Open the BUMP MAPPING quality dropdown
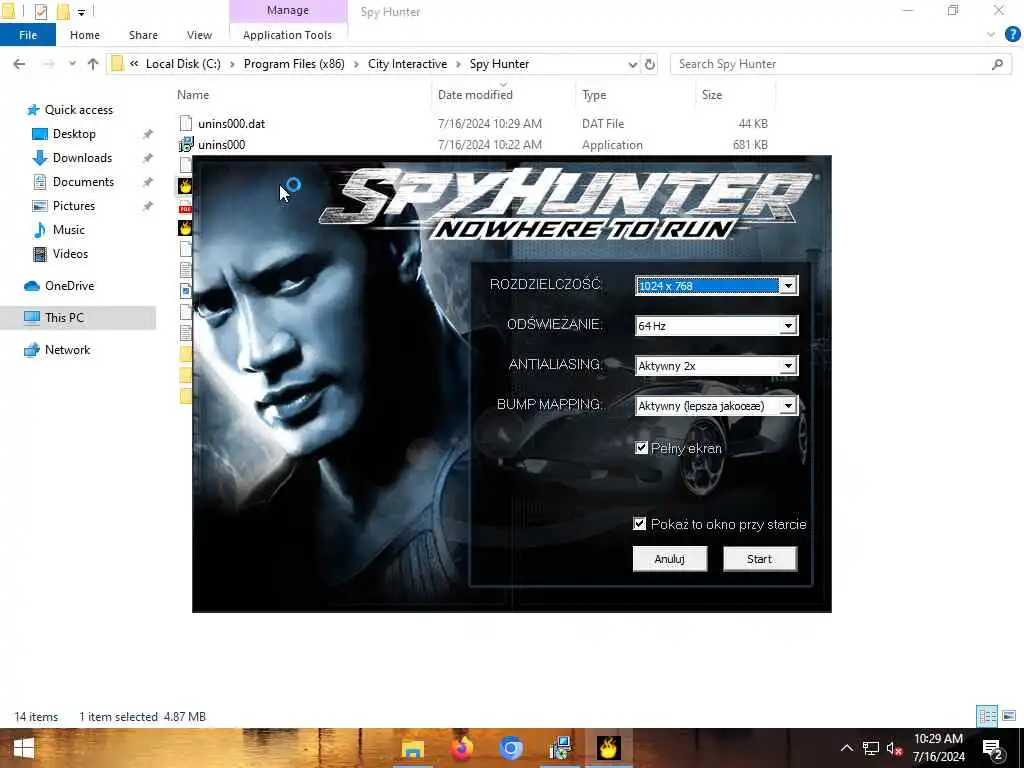The height and width of the screenshot is (768, 1024). (x=788, y=406)
